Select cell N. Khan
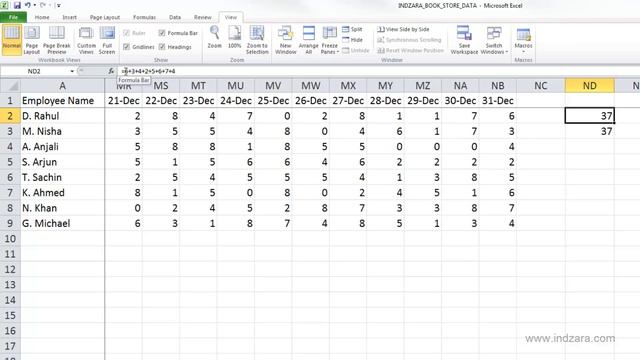This screenshot has height=360, width=640. 62,208
